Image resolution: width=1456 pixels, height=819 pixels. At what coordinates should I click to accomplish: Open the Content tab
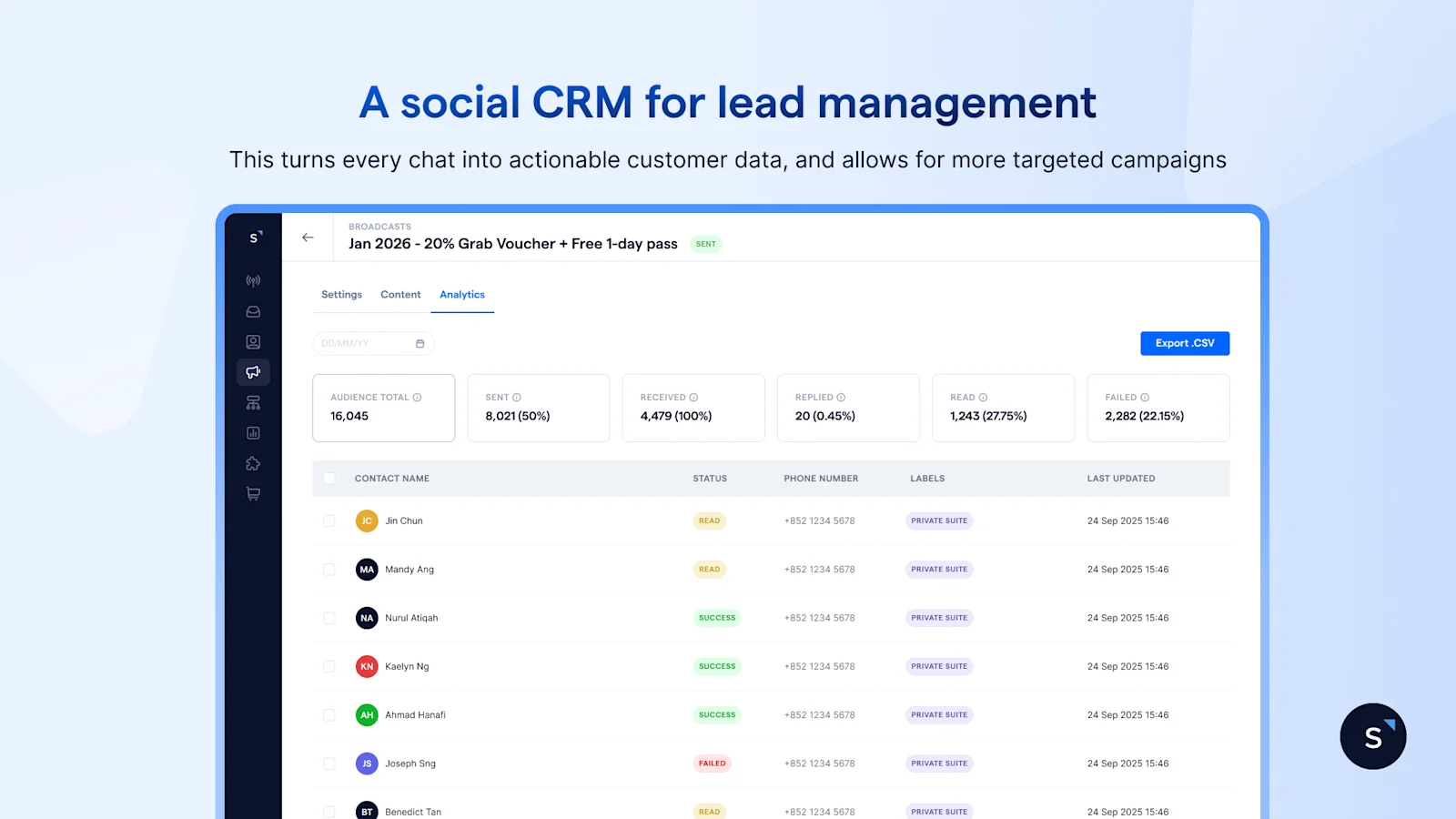[x=400, y=294]
